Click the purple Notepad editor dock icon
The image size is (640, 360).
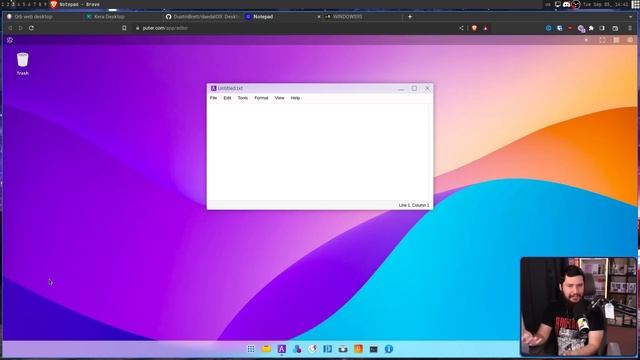[282, 349]
